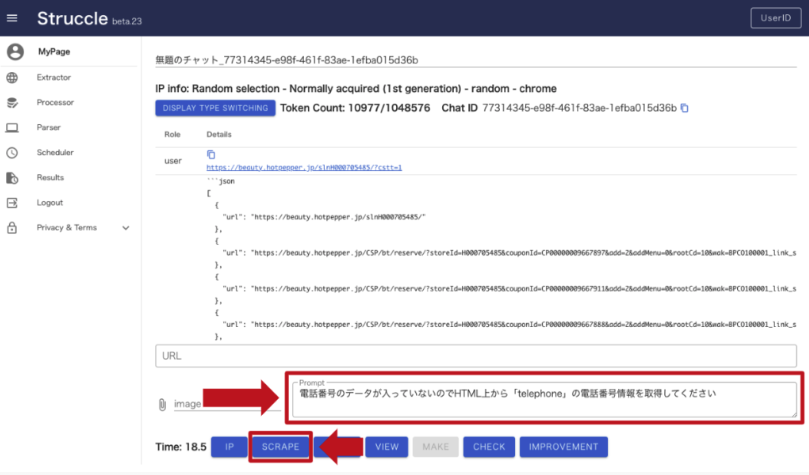Click the SCRAPE button
809x475 pixels.
280,447
